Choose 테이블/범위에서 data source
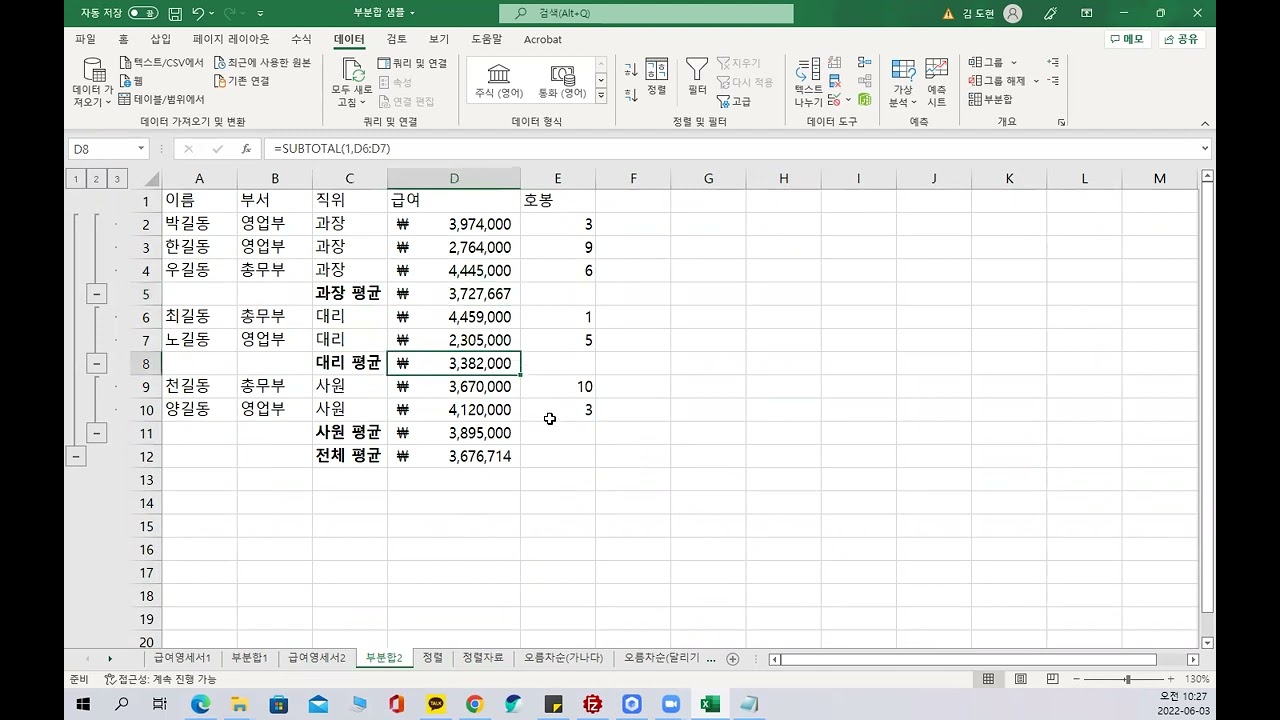Image resolution: width=1280 pixels, height=720 pixels. [x=161, y=99]
